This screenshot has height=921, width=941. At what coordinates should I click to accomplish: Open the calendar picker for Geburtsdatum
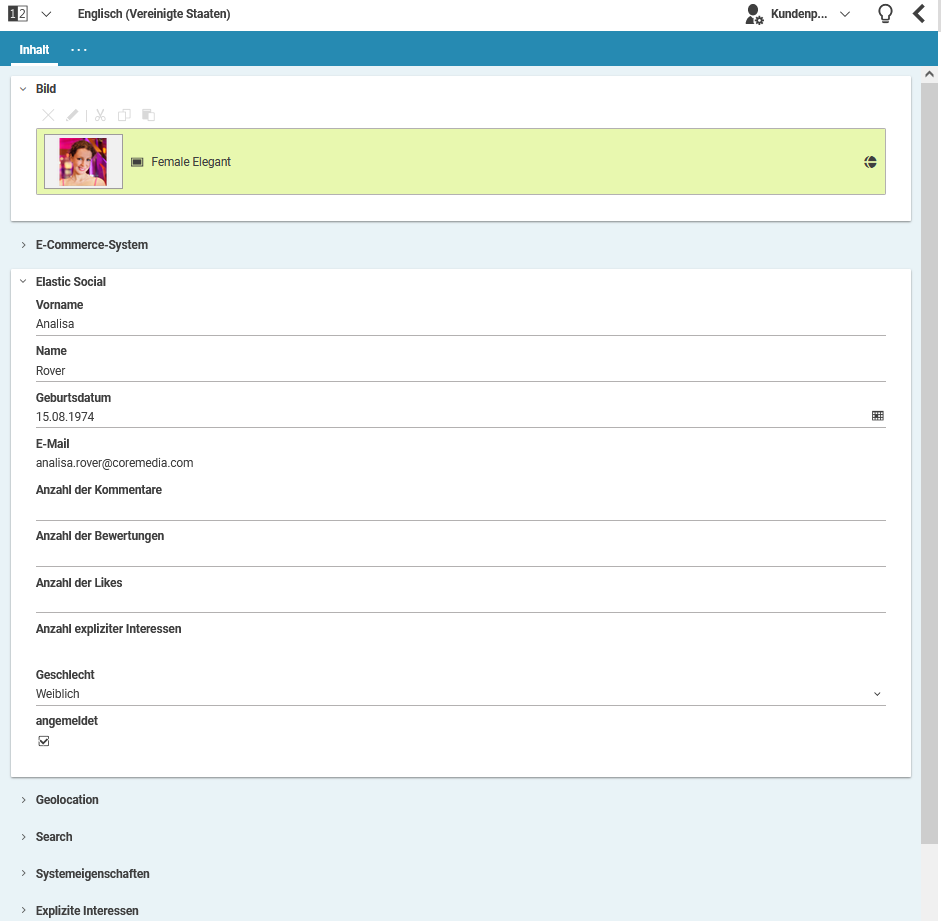878,415
